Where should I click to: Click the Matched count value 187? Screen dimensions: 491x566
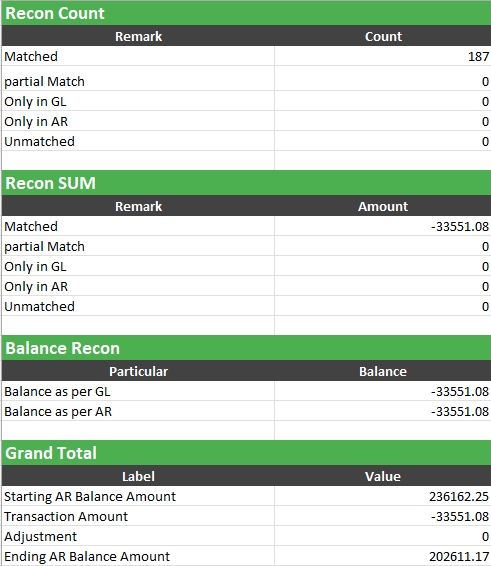click(383, 56)
